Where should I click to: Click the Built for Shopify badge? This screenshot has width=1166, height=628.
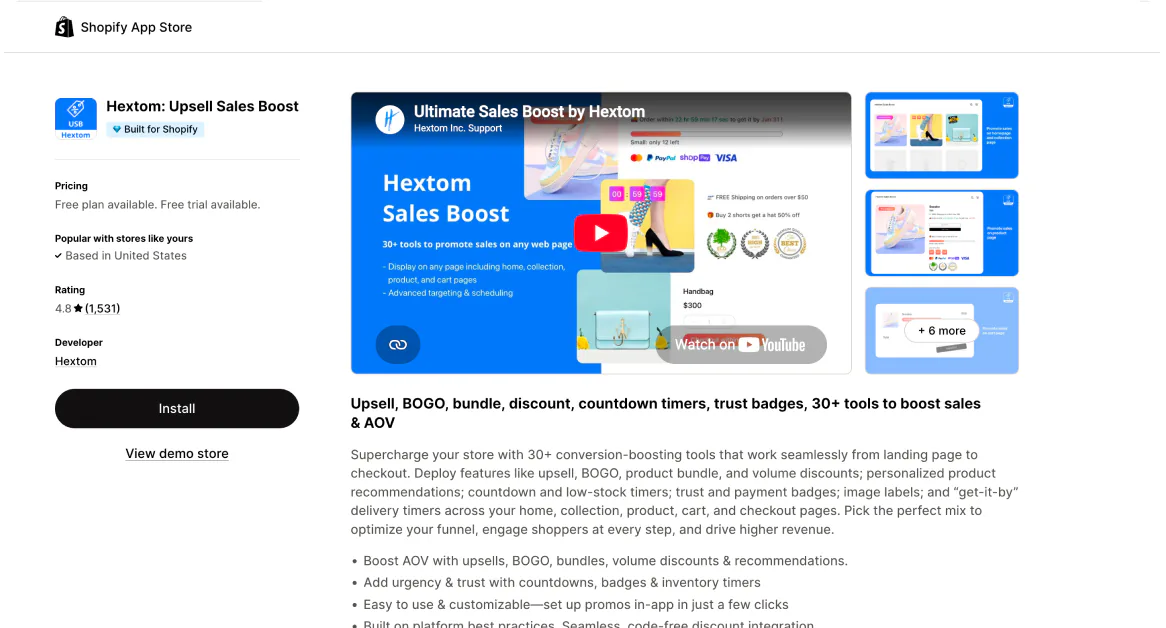[155, 129]
